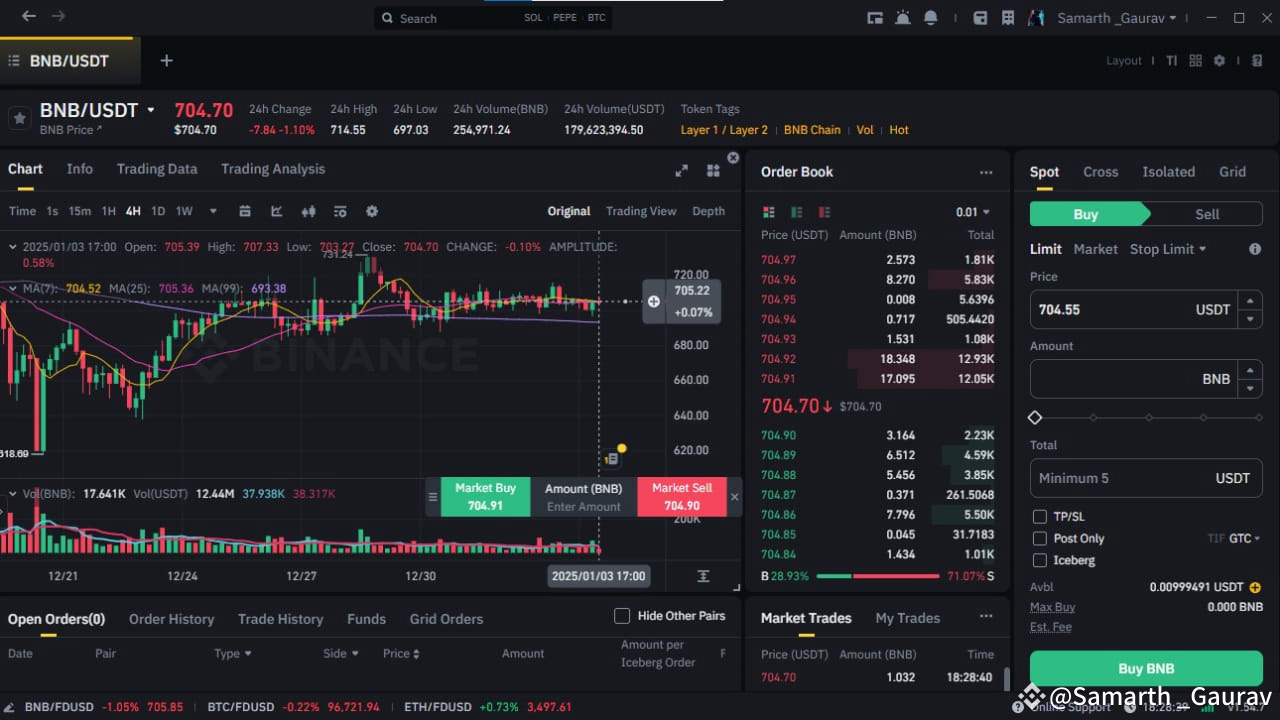Collapse the Vol(BNB) indicator chevron
The image size is (1280, 720).
(x=12, y=494)
